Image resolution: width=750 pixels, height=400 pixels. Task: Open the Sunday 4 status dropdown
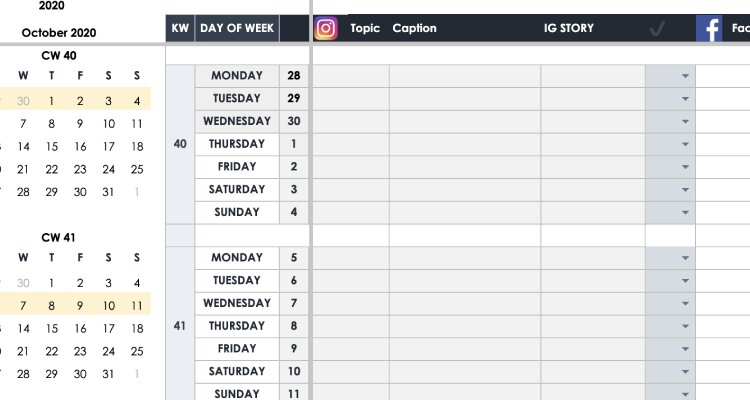click(686, 212)
